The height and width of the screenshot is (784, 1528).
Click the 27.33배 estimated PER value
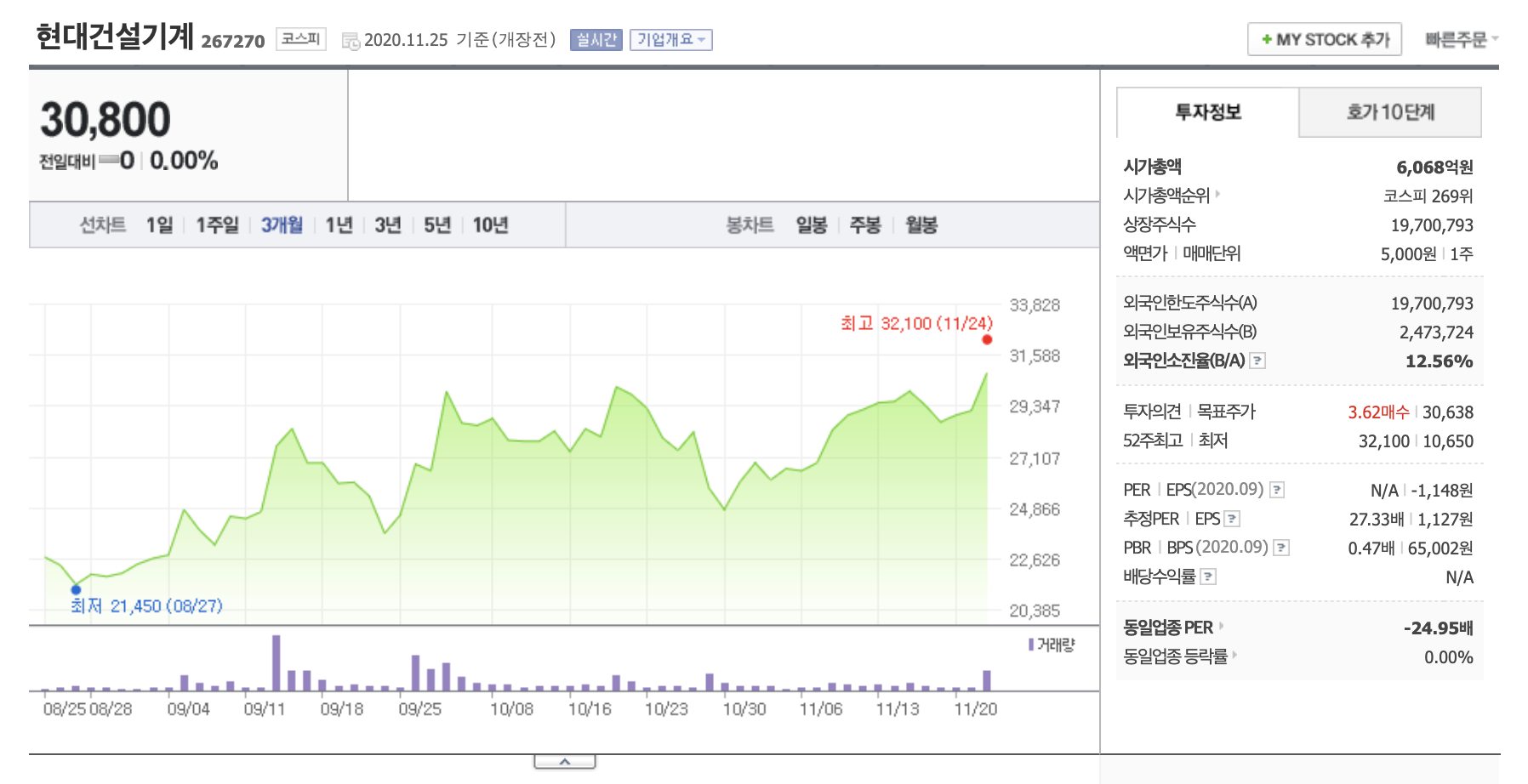pos(1376,520)
